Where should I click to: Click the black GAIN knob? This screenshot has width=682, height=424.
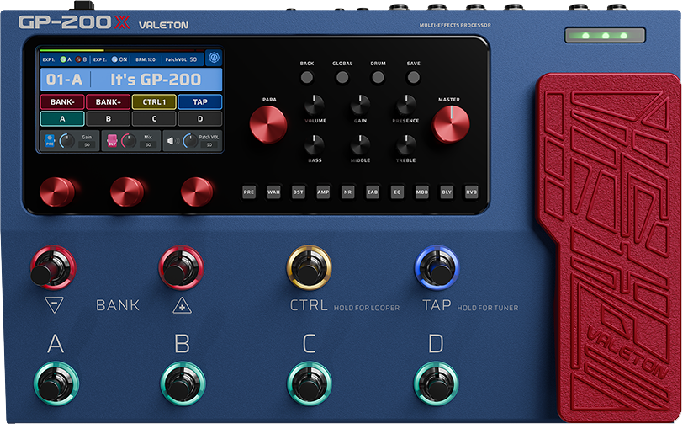click(360, 106)
